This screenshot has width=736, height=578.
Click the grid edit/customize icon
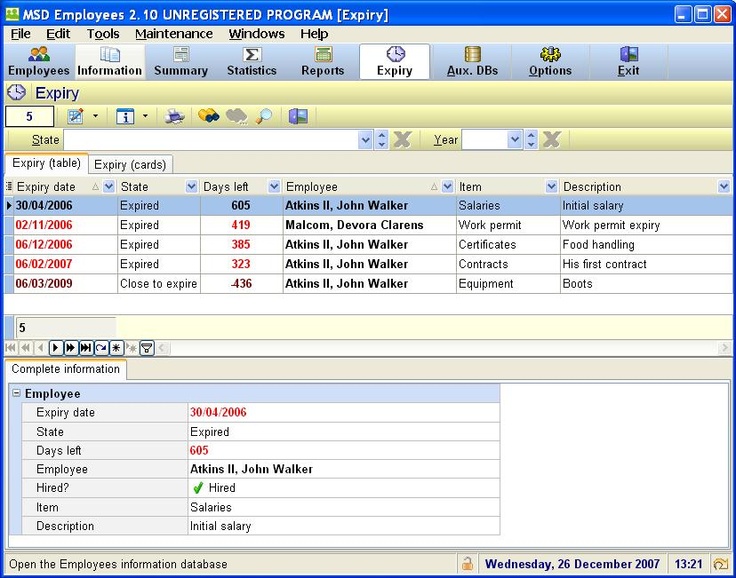pos(75,116)
